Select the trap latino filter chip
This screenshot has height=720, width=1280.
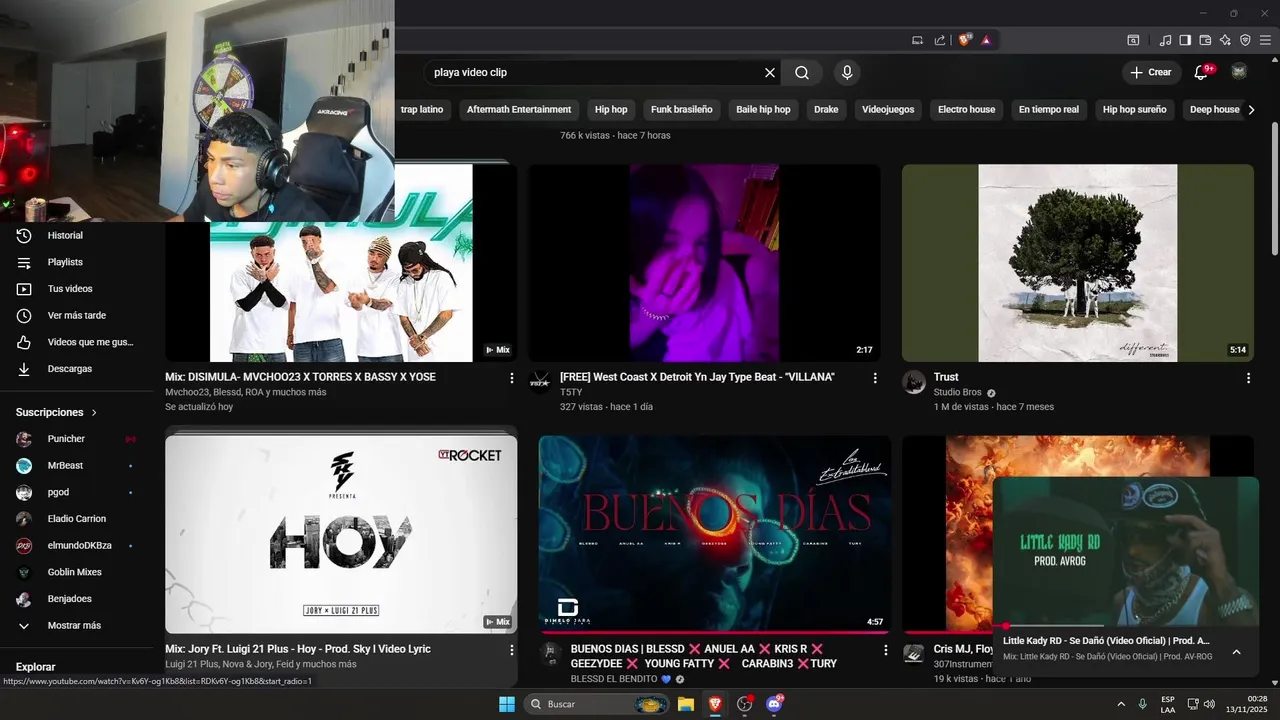pyautogui.click(x=421, y=109)
